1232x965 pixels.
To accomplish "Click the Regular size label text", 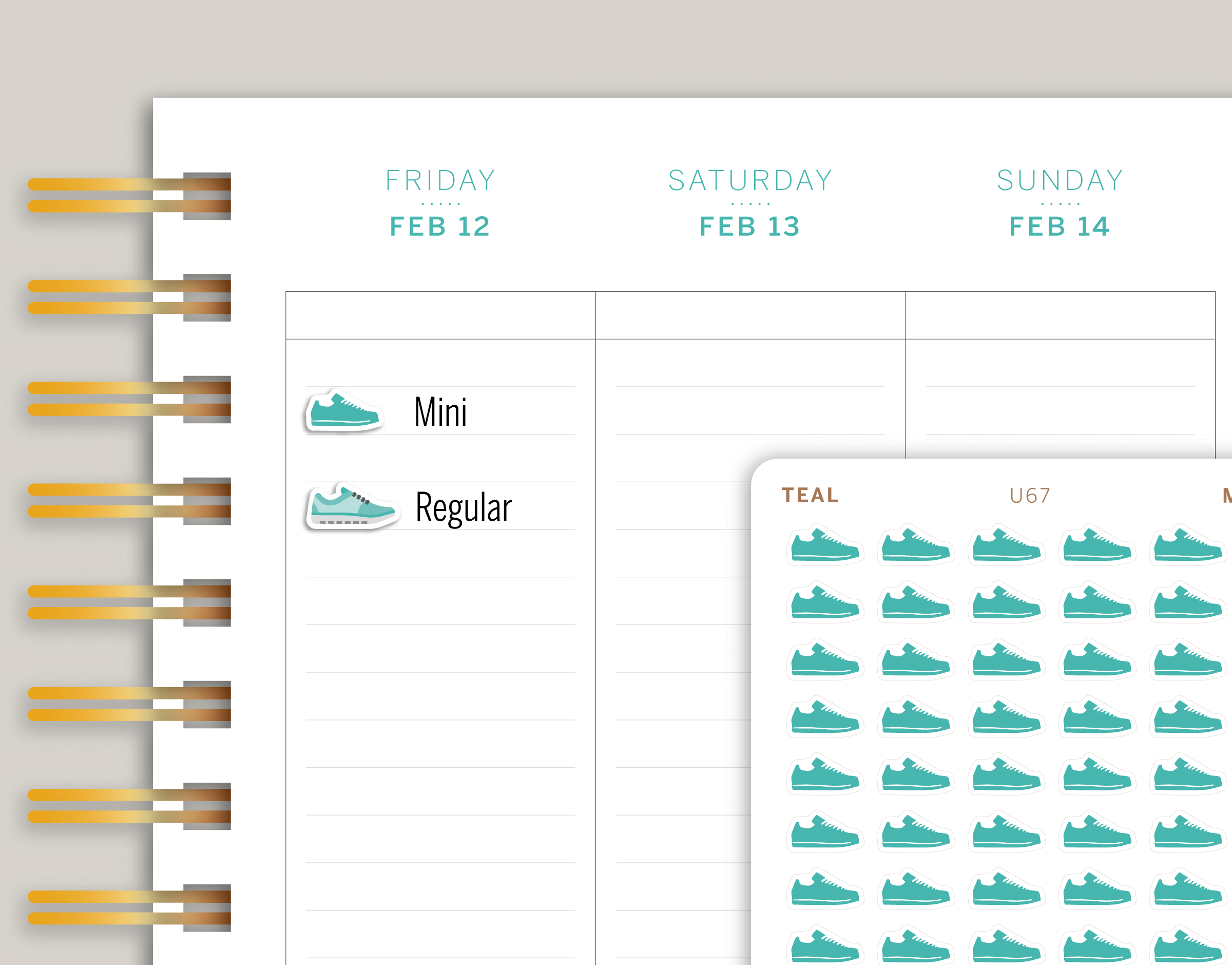I will click(464, 508).
